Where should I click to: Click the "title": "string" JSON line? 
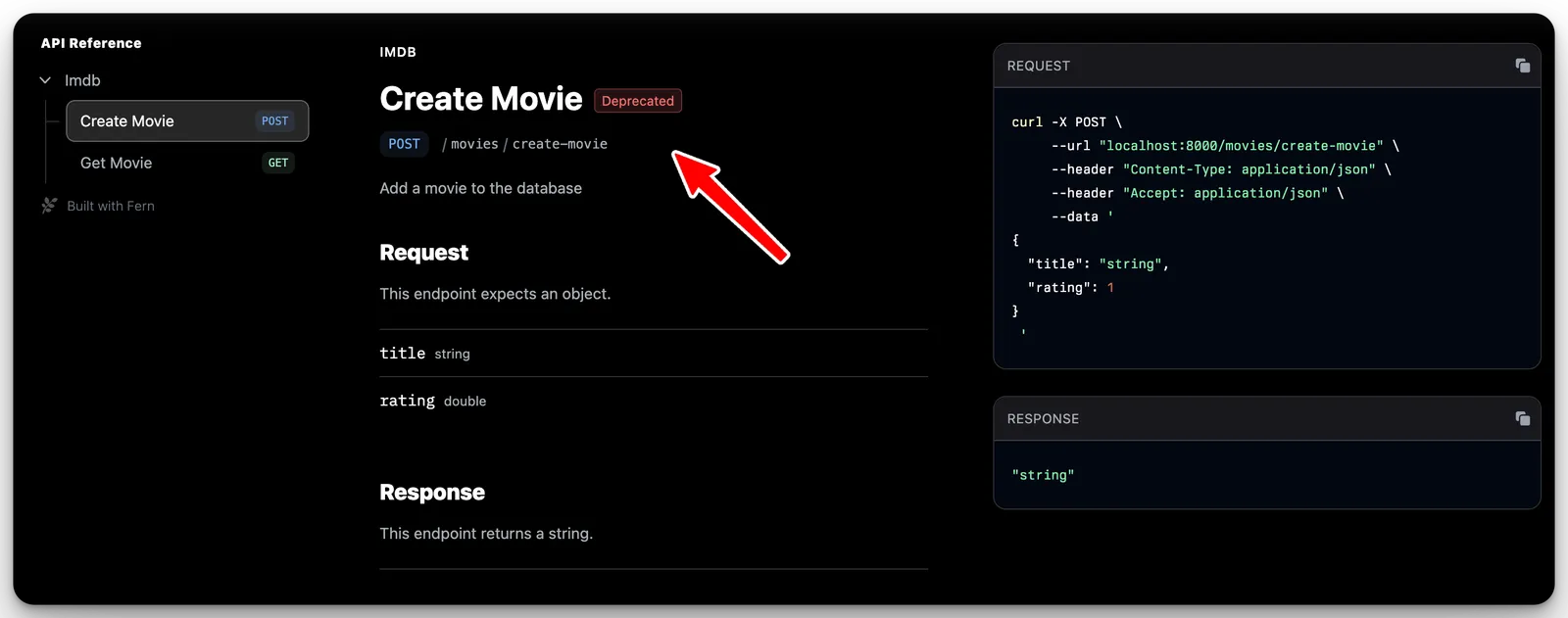click(x=1099, y=263)
